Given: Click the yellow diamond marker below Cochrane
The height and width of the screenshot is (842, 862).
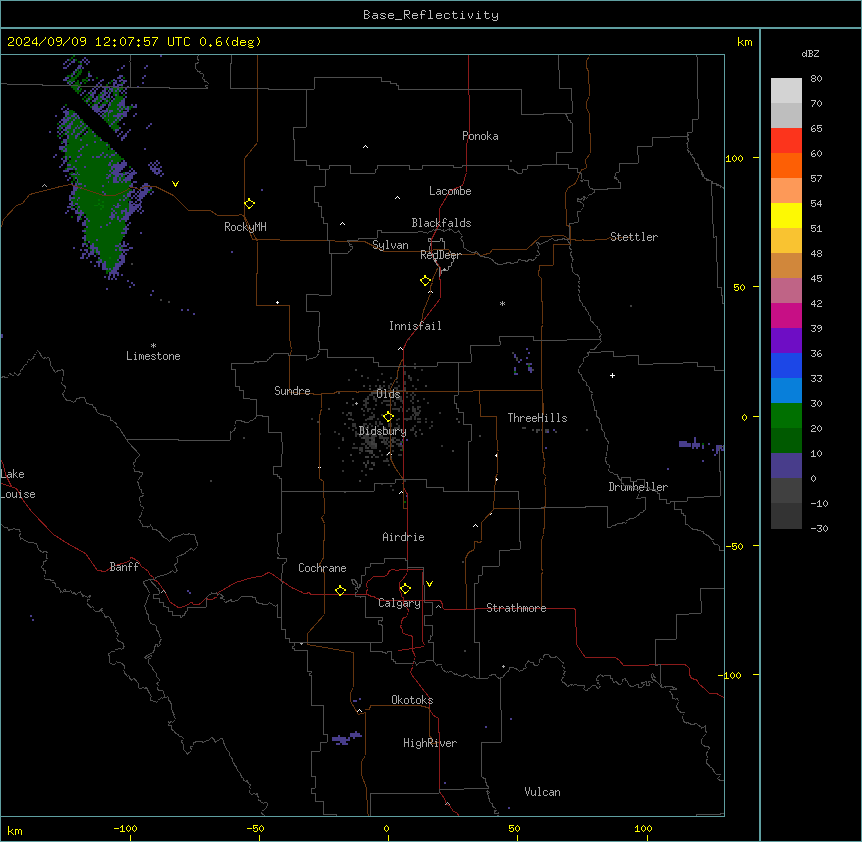Looking at the screenshot, I should (340, 590).
